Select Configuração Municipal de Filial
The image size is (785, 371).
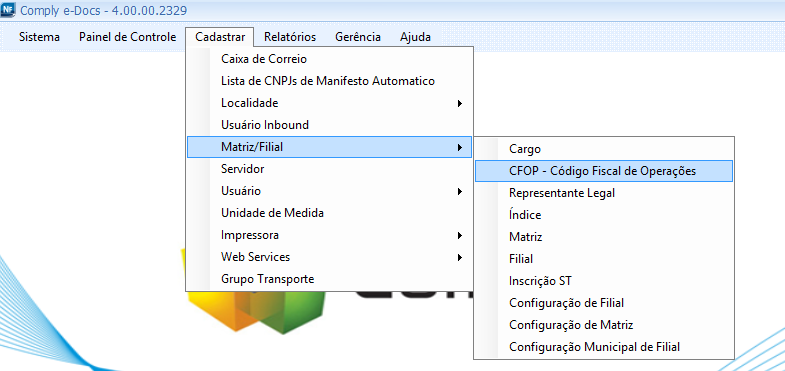603,347
